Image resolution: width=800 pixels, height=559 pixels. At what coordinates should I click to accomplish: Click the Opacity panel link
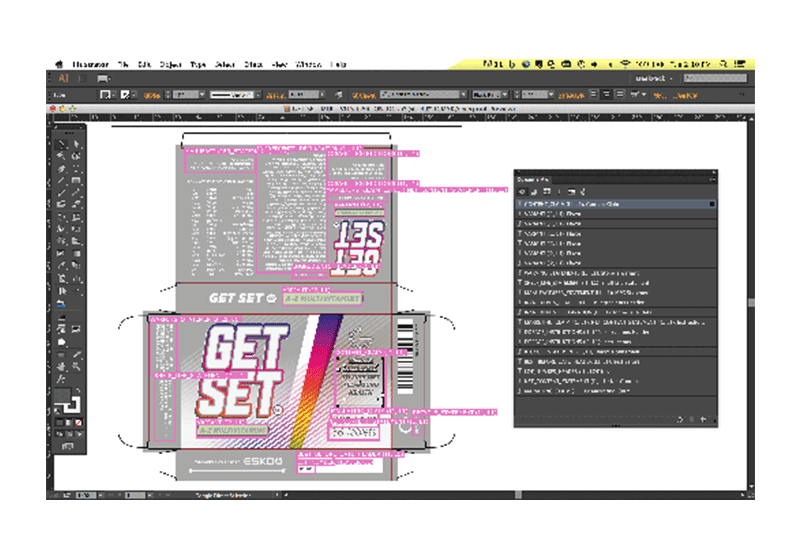[276, 95]
